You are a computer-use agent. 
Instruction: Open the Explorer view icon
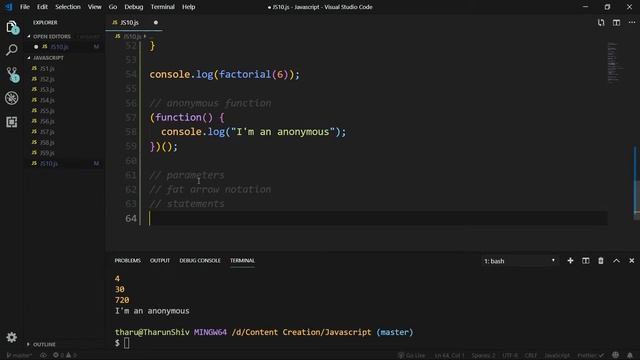click(x=12, y=27)
